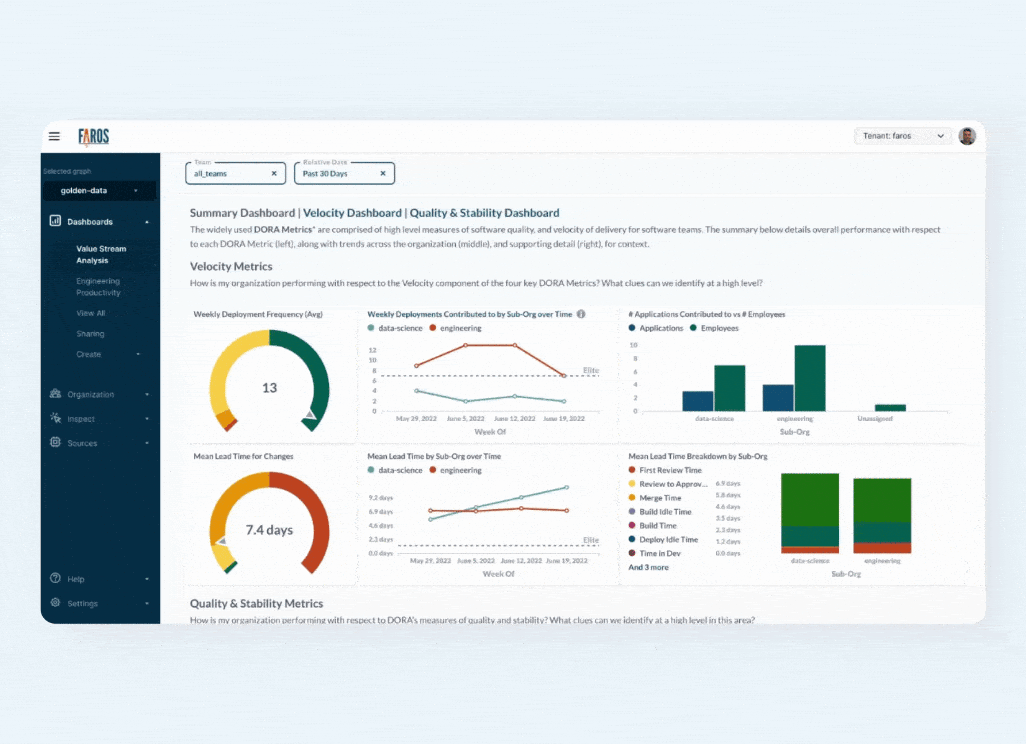
Task: Open the golden-data graph selector
Action: (98, 190)
